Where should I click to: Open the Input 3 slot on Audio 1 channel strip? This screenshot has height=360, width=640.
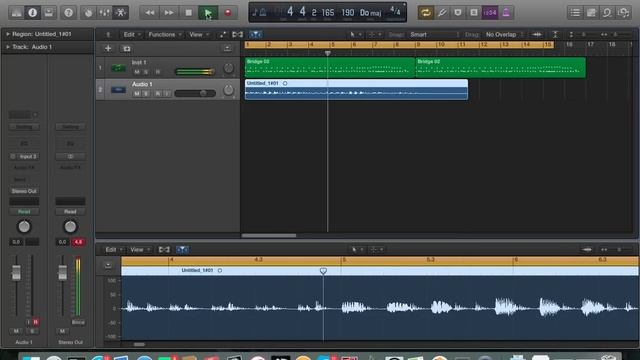coord(24,156)
